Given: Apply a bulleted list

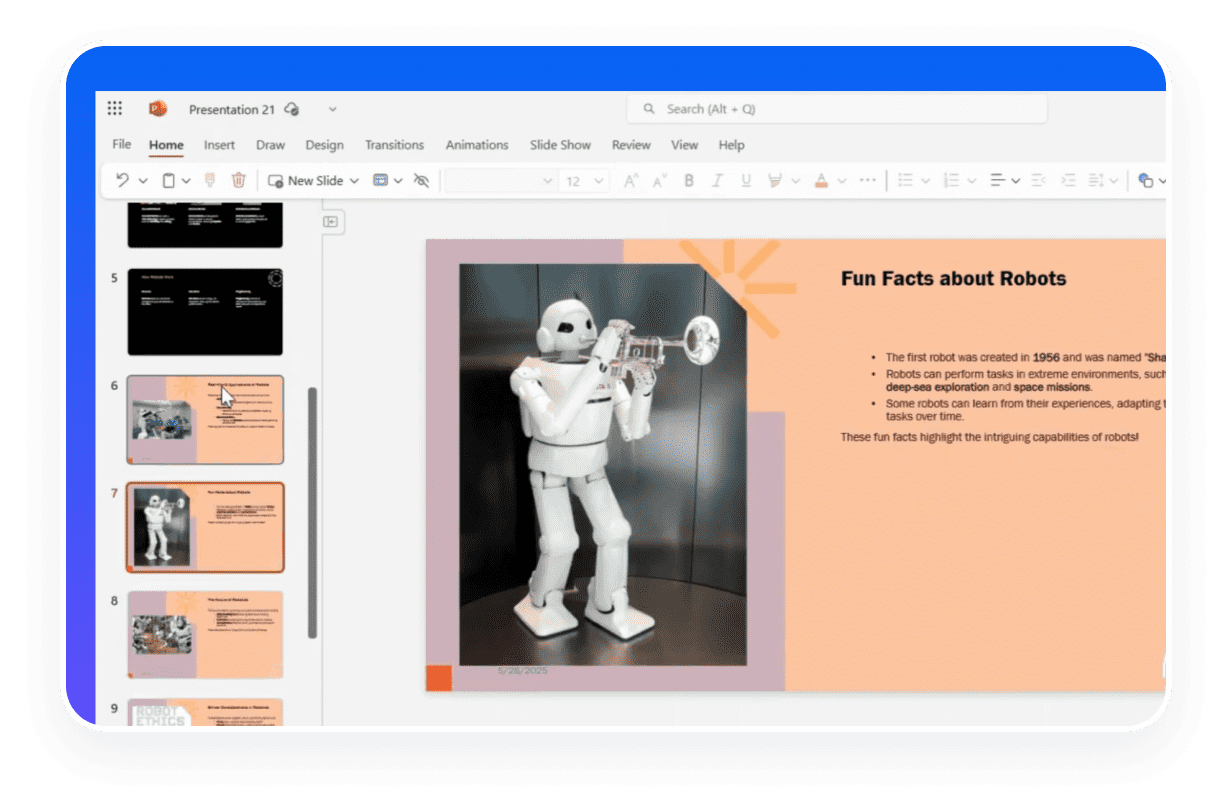Looking at the screenshot, I should click(905, 181).
